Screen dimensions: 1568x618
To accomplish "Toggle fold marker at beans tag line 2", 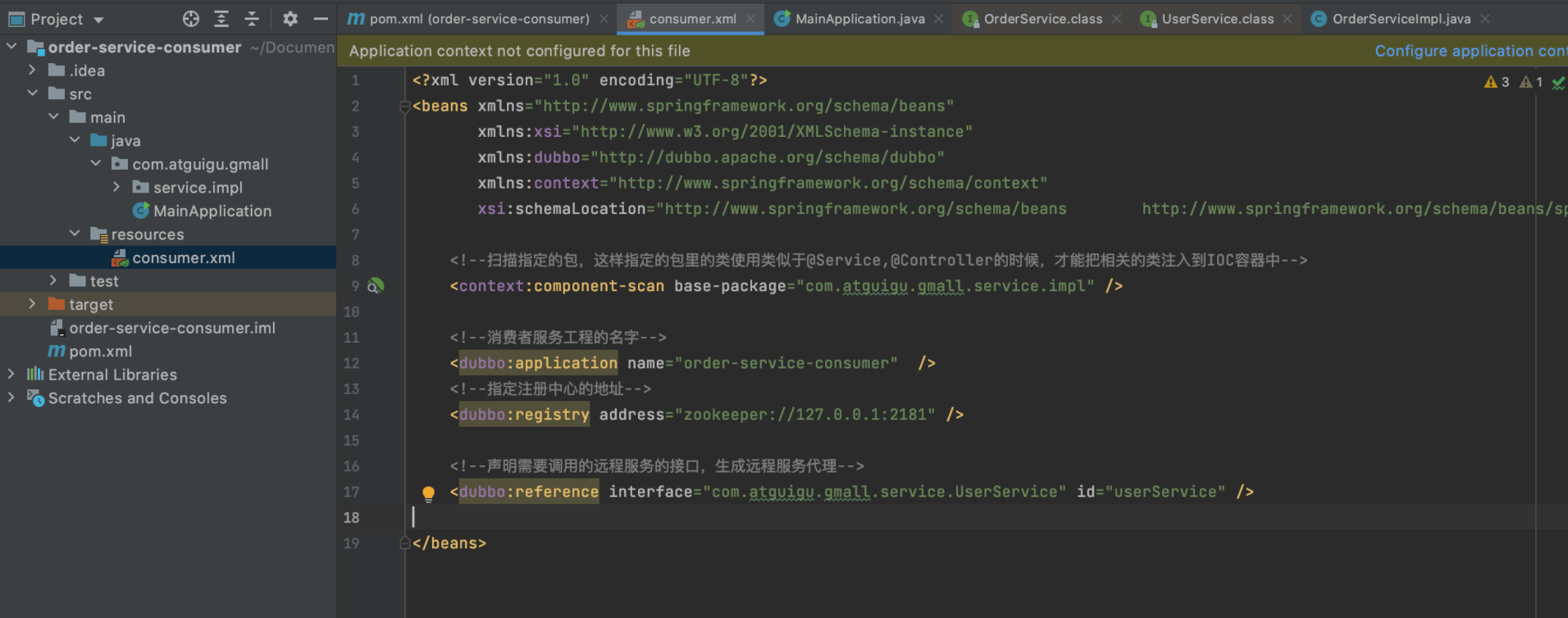I will 404,106.
